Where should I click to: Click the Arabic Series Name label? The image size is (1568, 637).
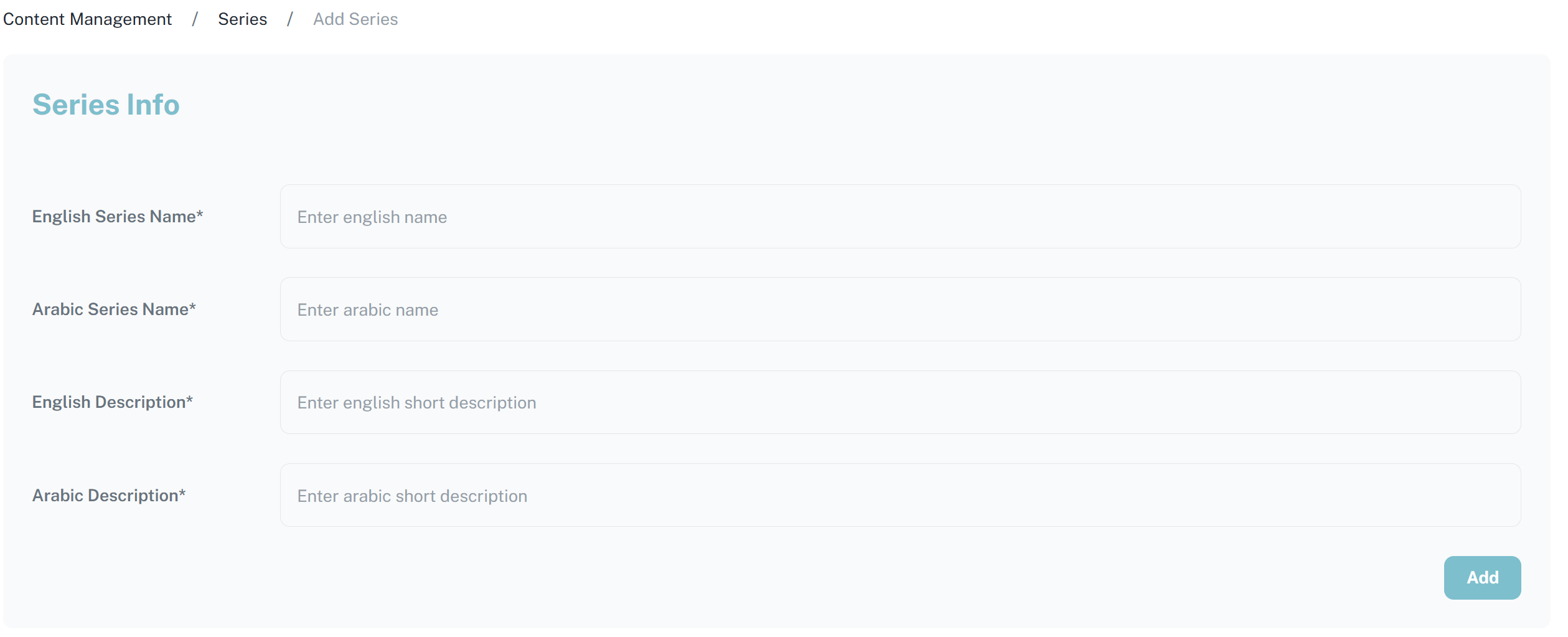(x=110, y=309)
